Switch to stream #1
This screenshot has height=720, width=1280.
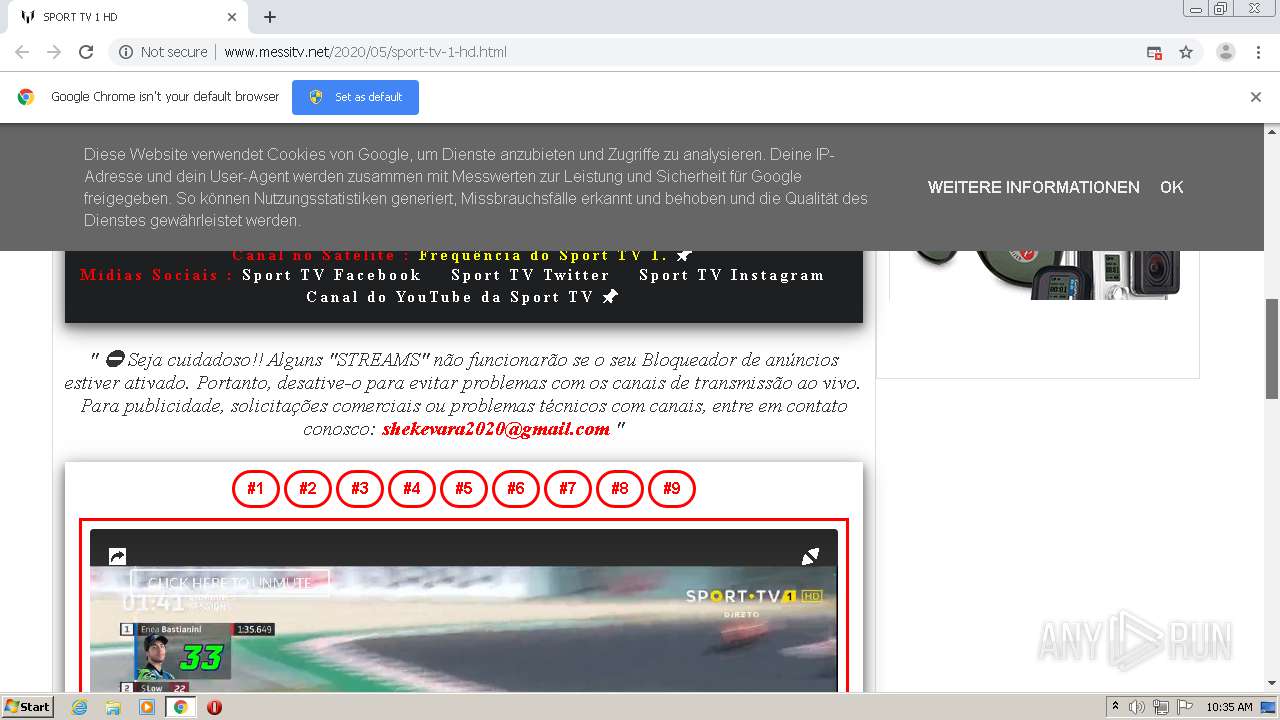point(256,489)
